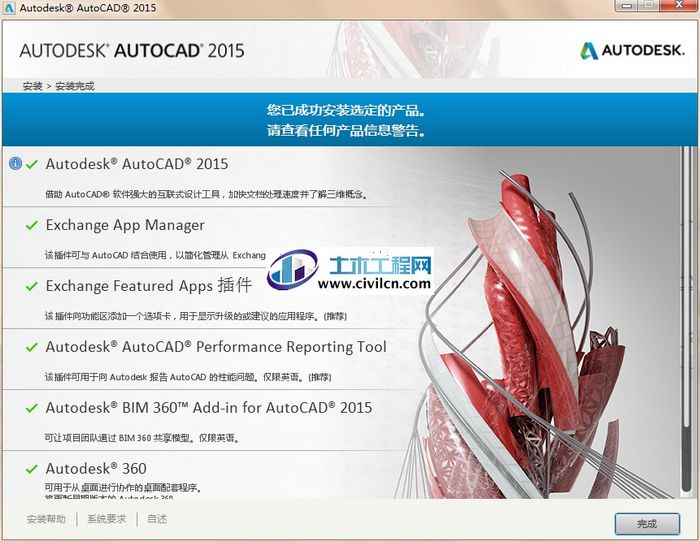Image resolution: width=700 pixels, height=542 pixels.
Task: Select AutoCAD Performance Reporting Tool title
Action: 216,347
